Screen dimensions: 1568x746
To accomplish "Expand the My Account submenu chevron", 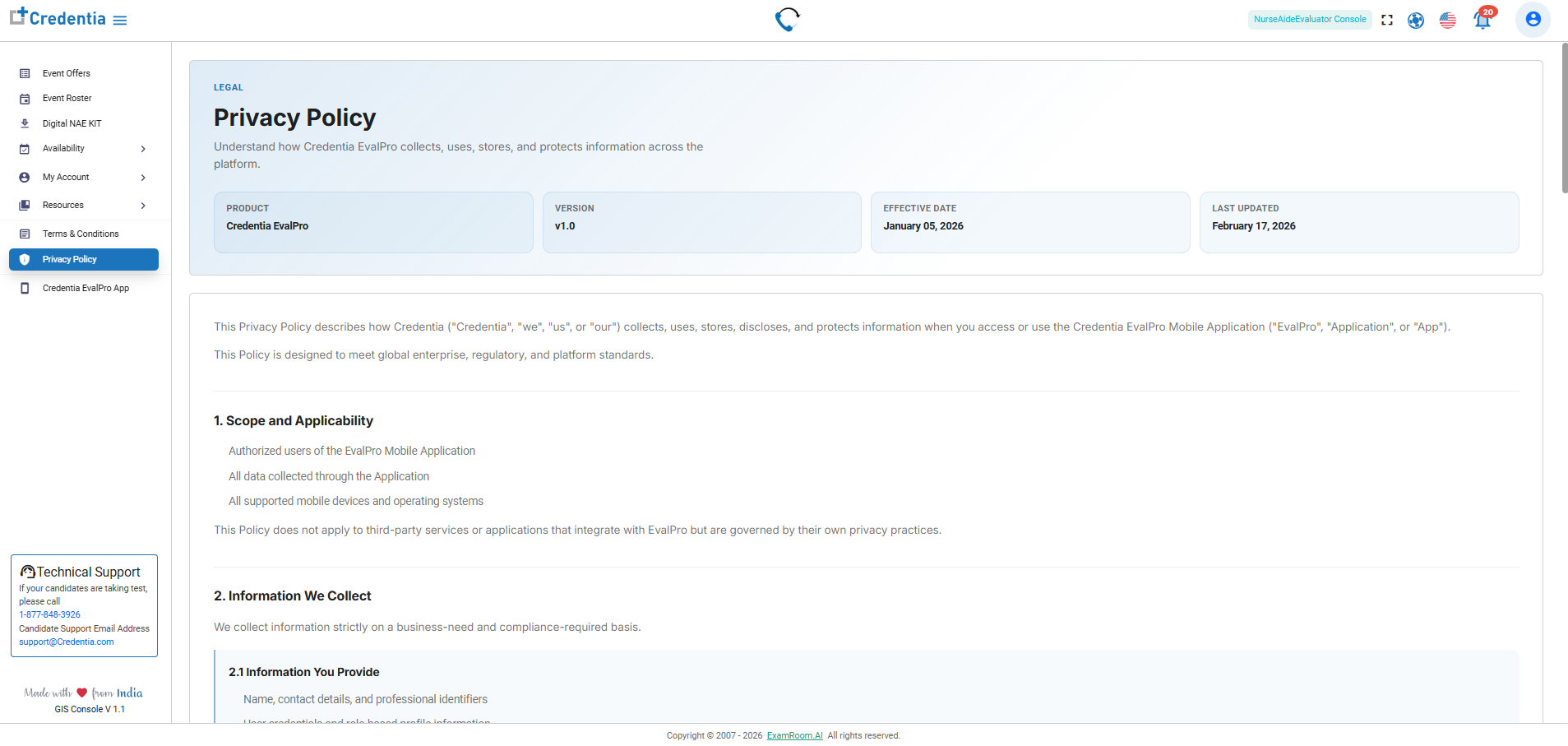I will coord(143,178).
